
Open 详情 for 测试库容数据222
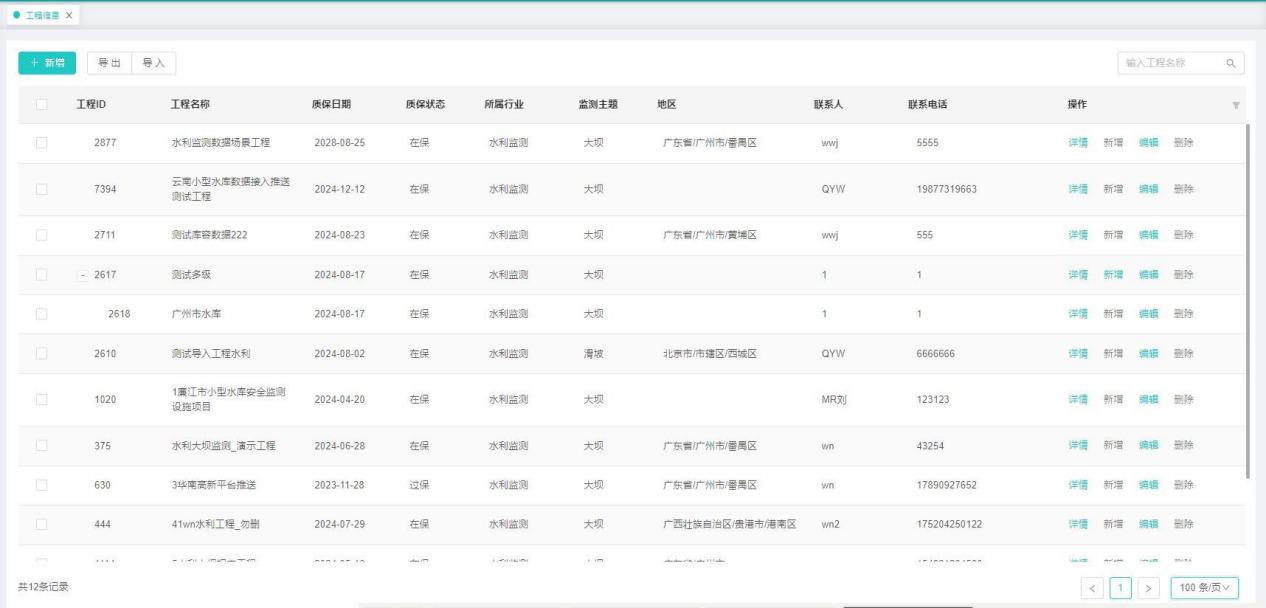[x=1078, y=236]
